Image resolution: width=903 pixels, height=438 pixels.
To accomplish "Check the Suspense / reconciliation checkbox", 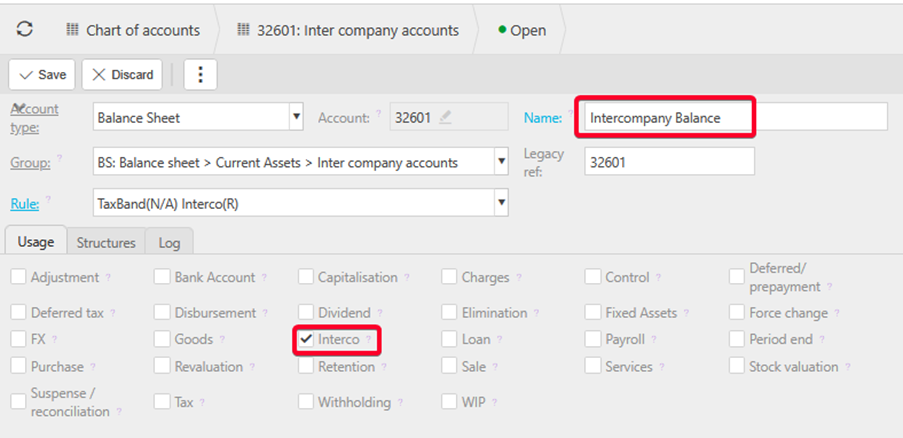I will pos(18,402).
